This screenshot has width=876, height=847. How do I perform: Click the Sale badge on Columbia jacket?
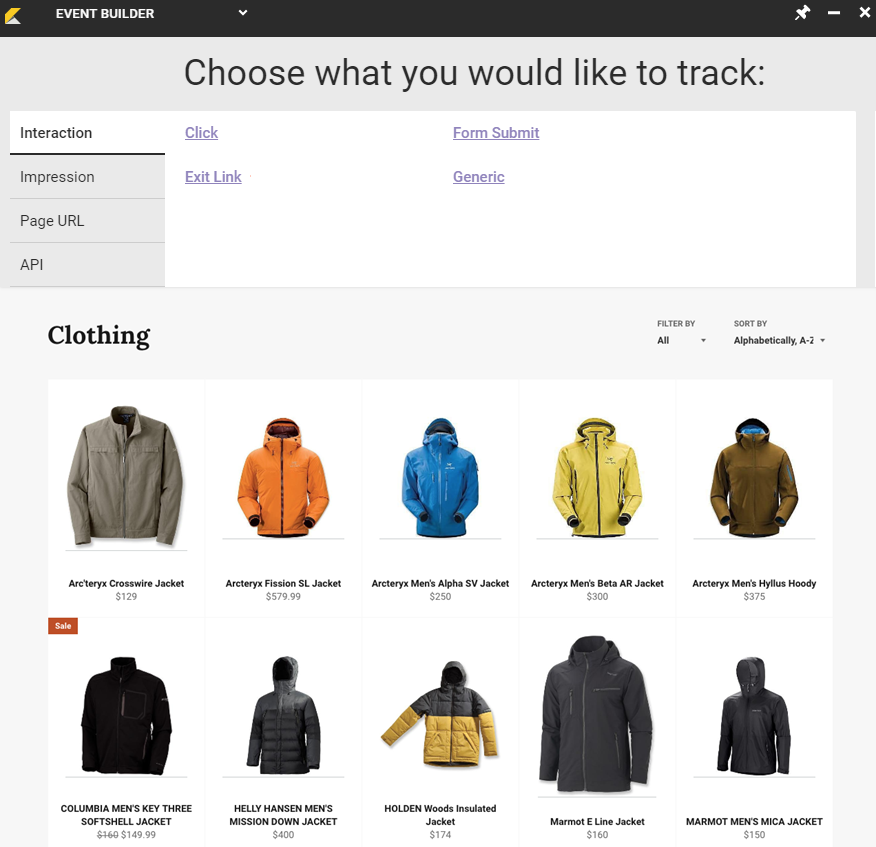(63, 626)
